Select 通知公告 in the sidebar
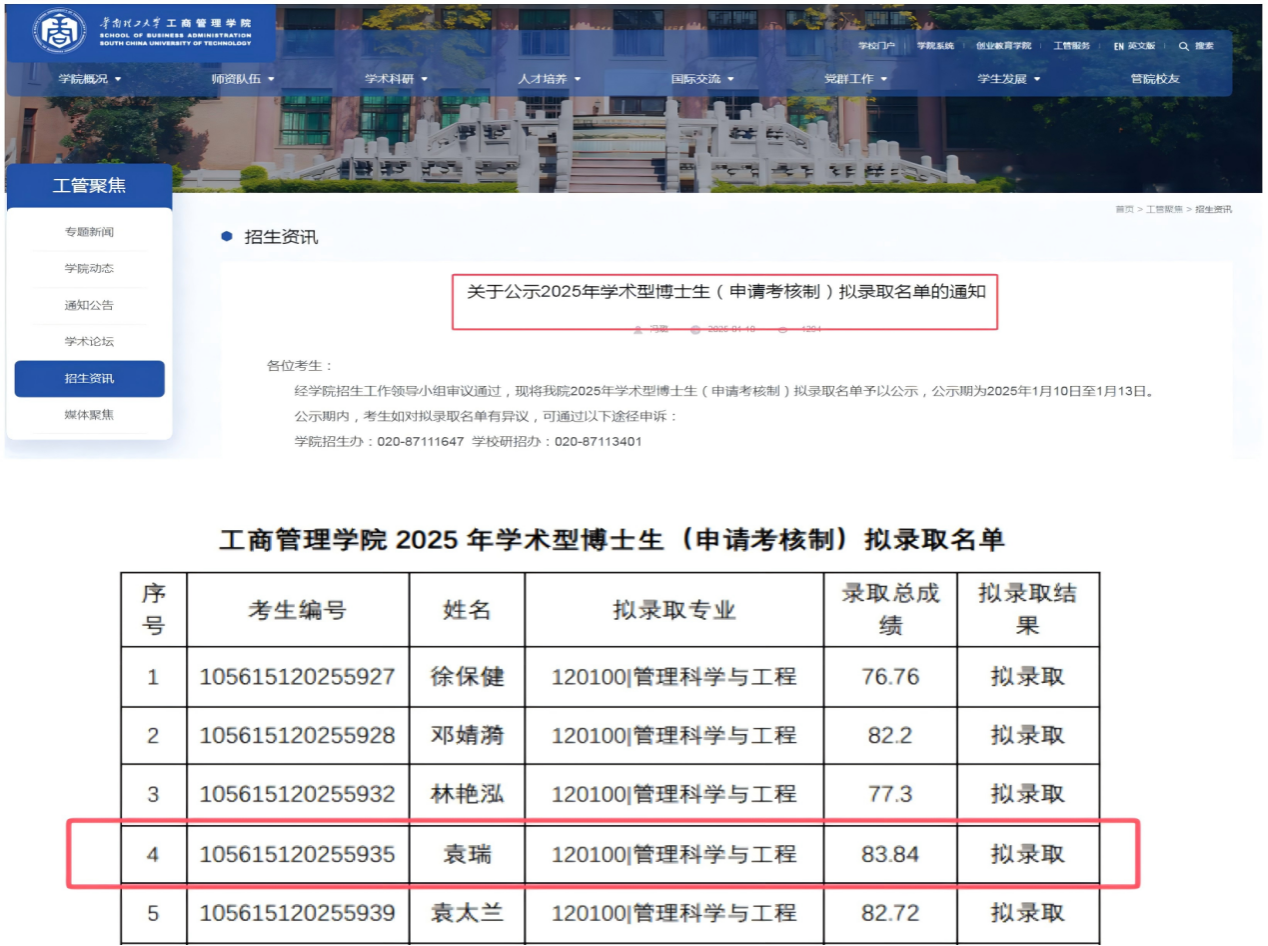The width and height of the screenshot is (1268, 946). [89, 305]
